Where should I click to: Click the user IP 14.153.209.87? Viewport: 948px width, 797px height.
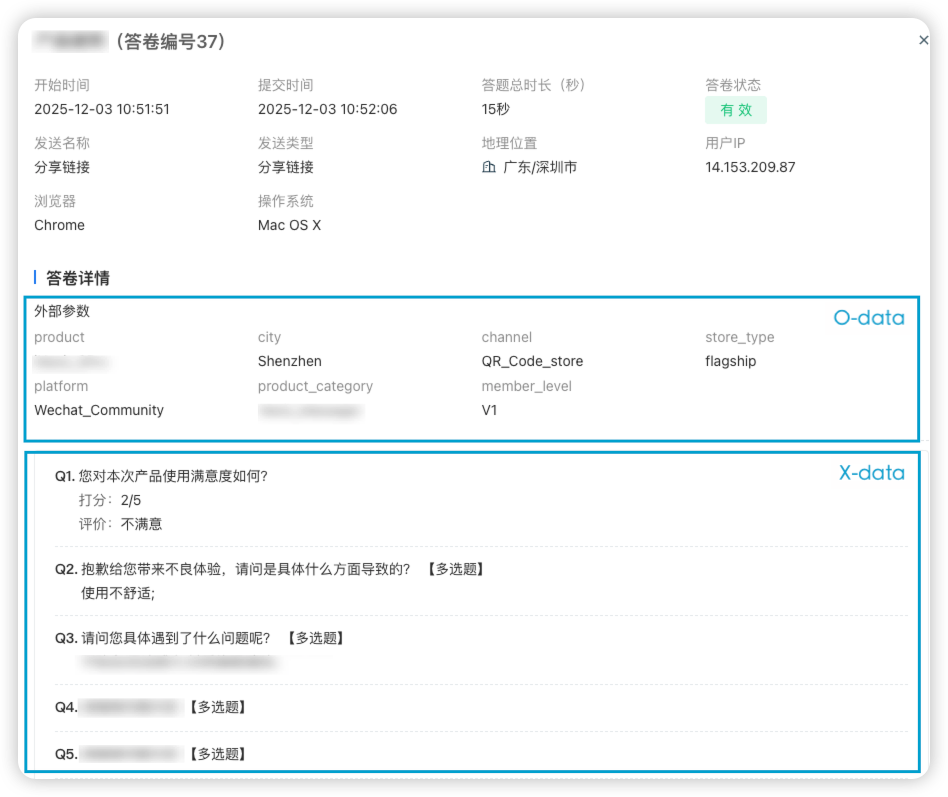(x=751, y=167)
